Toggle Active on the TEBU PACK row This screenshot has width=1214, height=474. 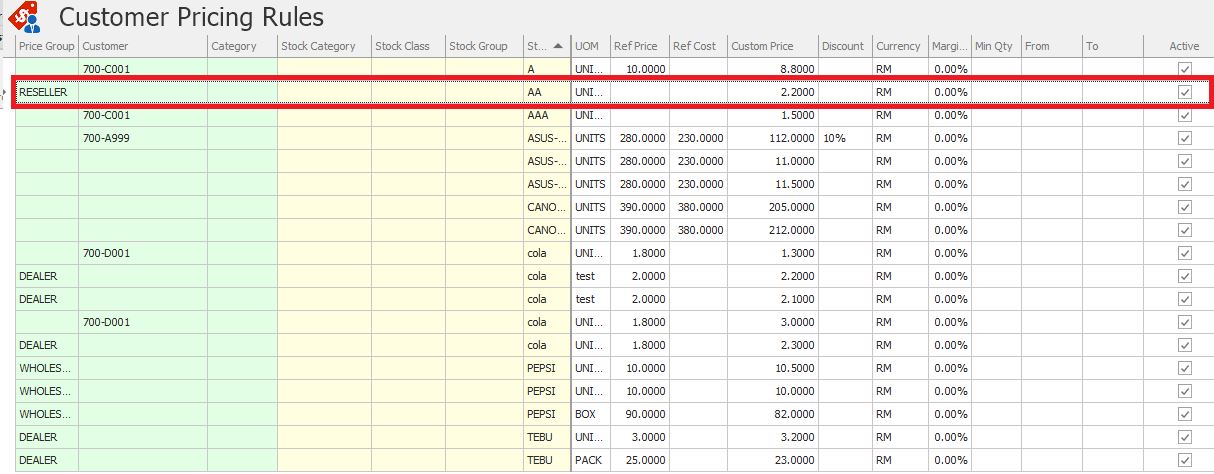pyautogui.click(x=1185, y=460)
